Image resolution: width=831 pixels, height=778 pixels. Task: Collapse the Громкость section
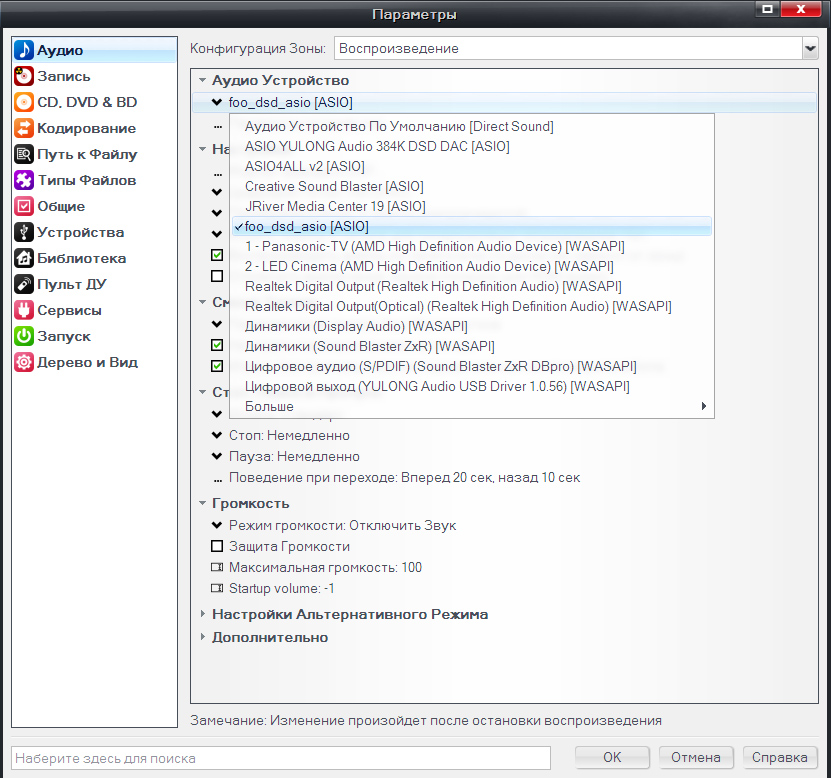[203, 503]
